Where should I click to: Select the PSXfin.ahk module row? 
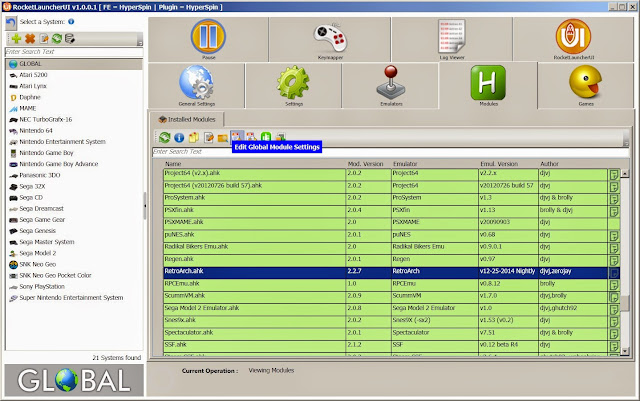391,210
